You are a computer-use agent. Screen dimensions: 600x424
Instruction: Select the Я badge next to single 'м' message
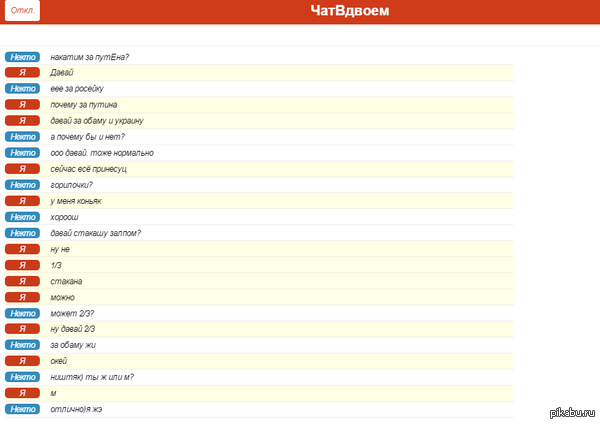[22, 393]
